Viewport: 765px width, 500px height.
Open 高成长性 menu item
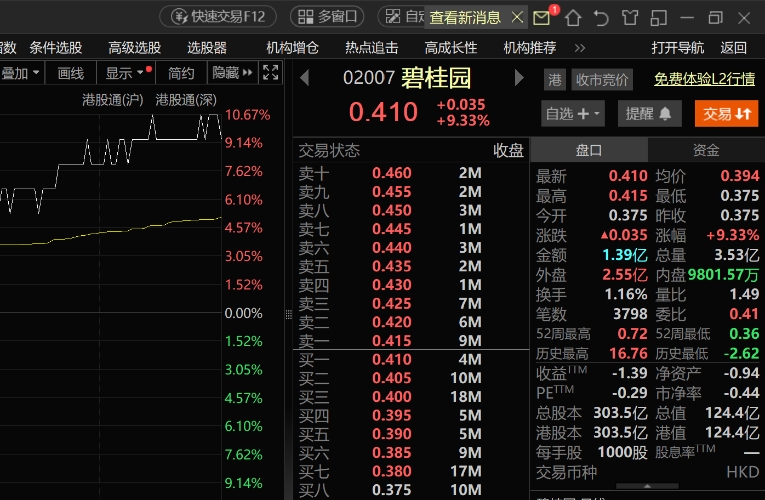(x=451, y=48)
